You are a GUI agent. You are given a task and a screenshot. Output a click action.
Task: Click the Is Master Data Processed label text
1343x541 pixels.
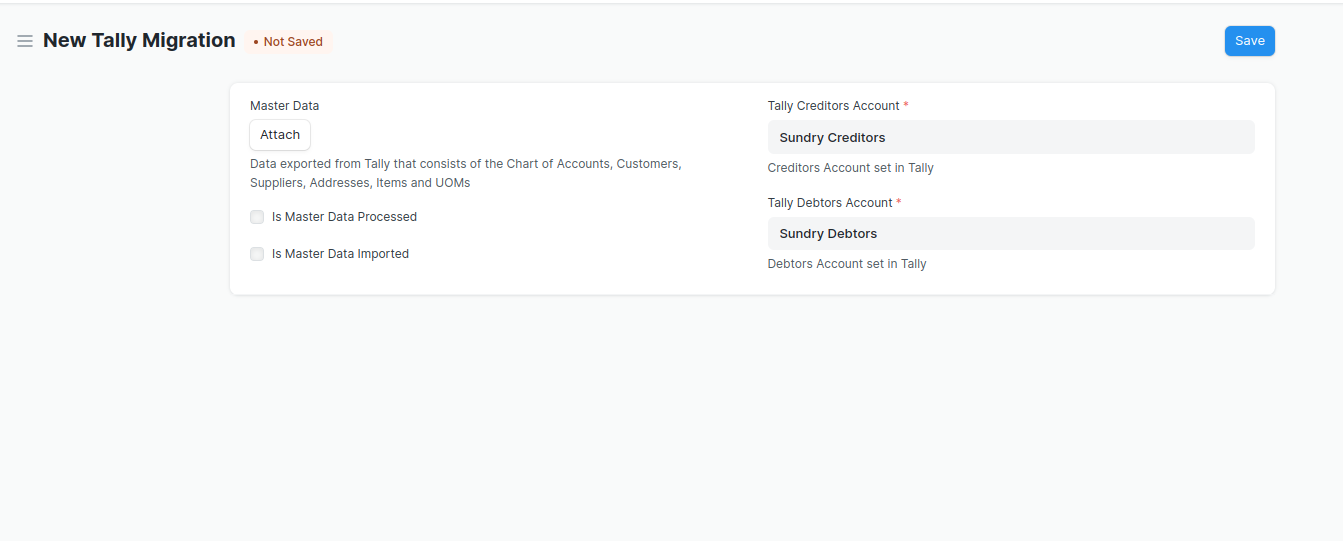tap(344, 217)
